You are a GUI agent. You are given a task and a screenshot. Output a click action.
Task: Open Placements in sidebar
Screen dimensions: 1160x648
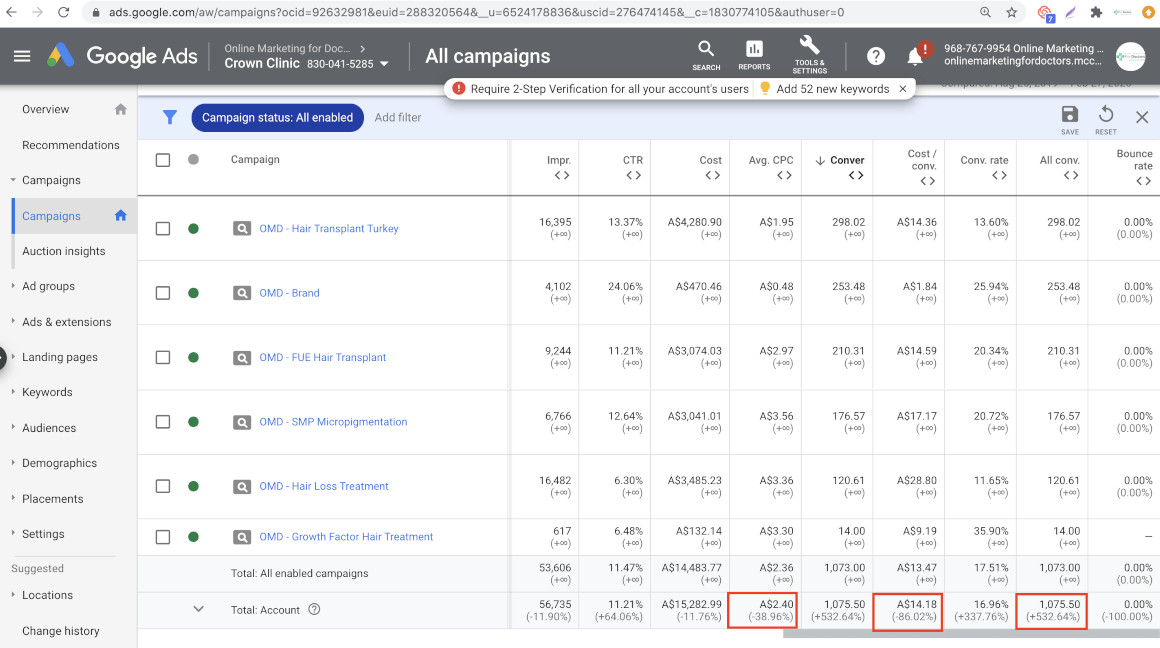(x=53, y=499)
